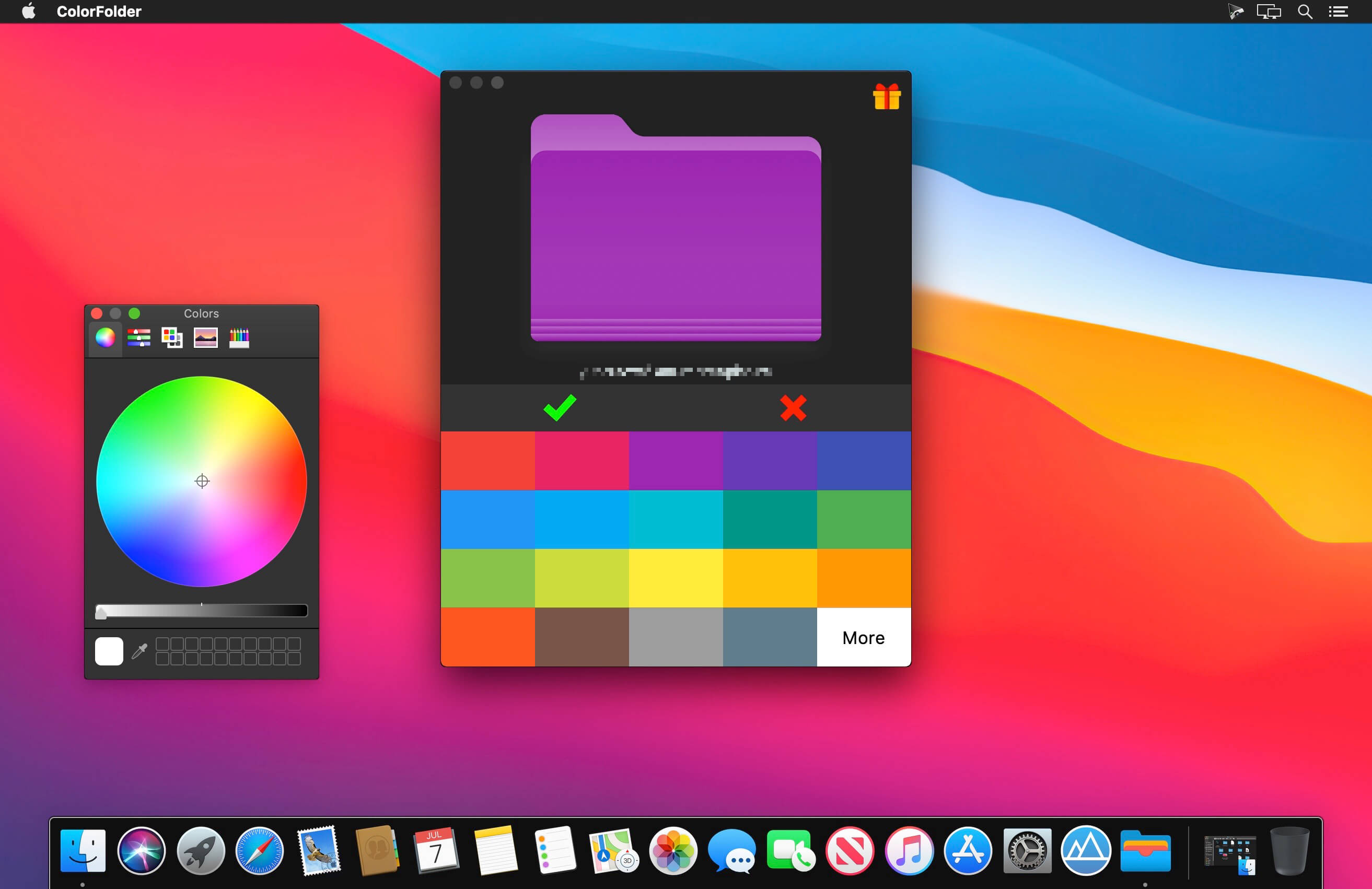Launch Siri from the Dock
This screenshot has width=1372, height=889.
(x=141, y=850)
